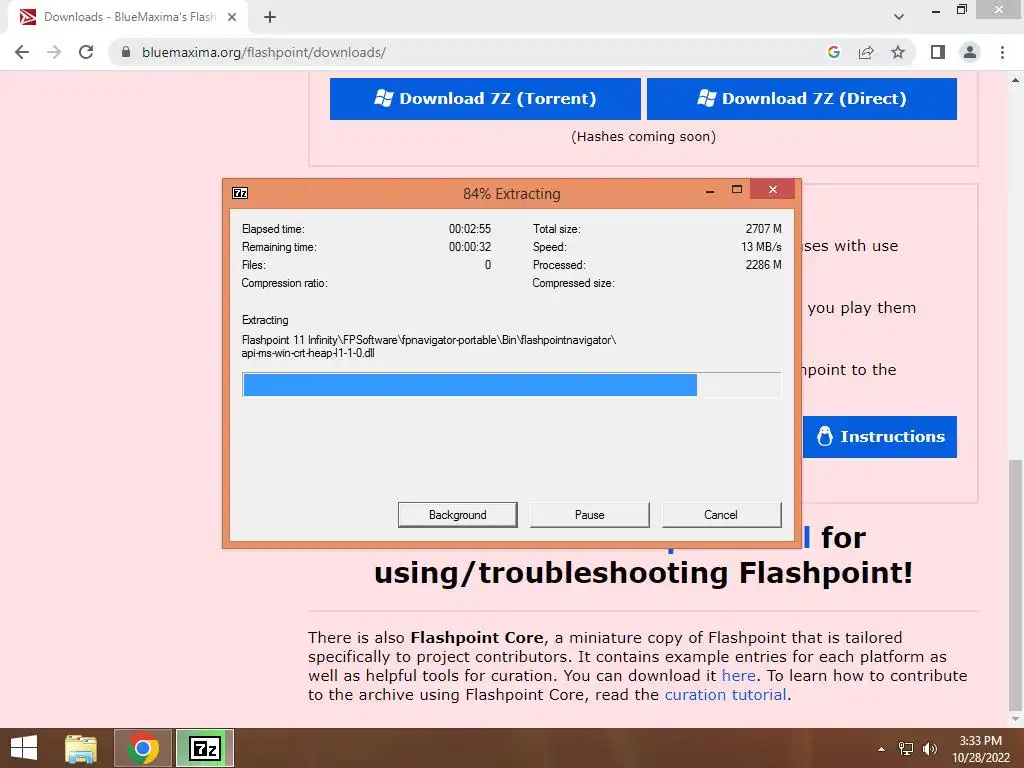Click the Chrome forward arrow
The image size is (1024, 768).
pyautogui.click(x=54, y=52)
